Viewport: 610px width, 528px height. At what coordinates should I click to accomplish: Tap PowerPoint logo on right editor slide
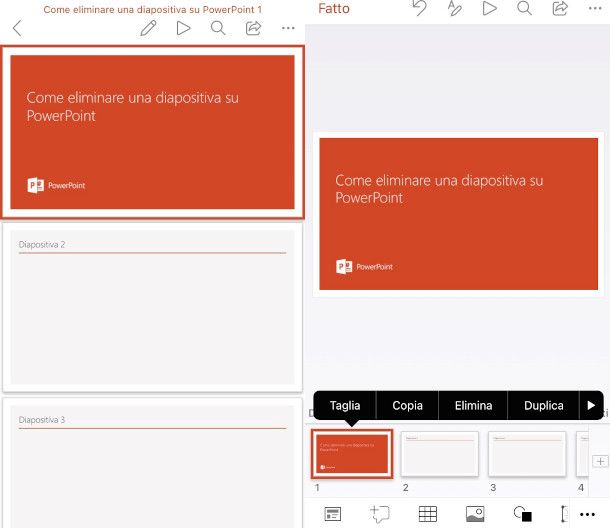tap(364, 267)
